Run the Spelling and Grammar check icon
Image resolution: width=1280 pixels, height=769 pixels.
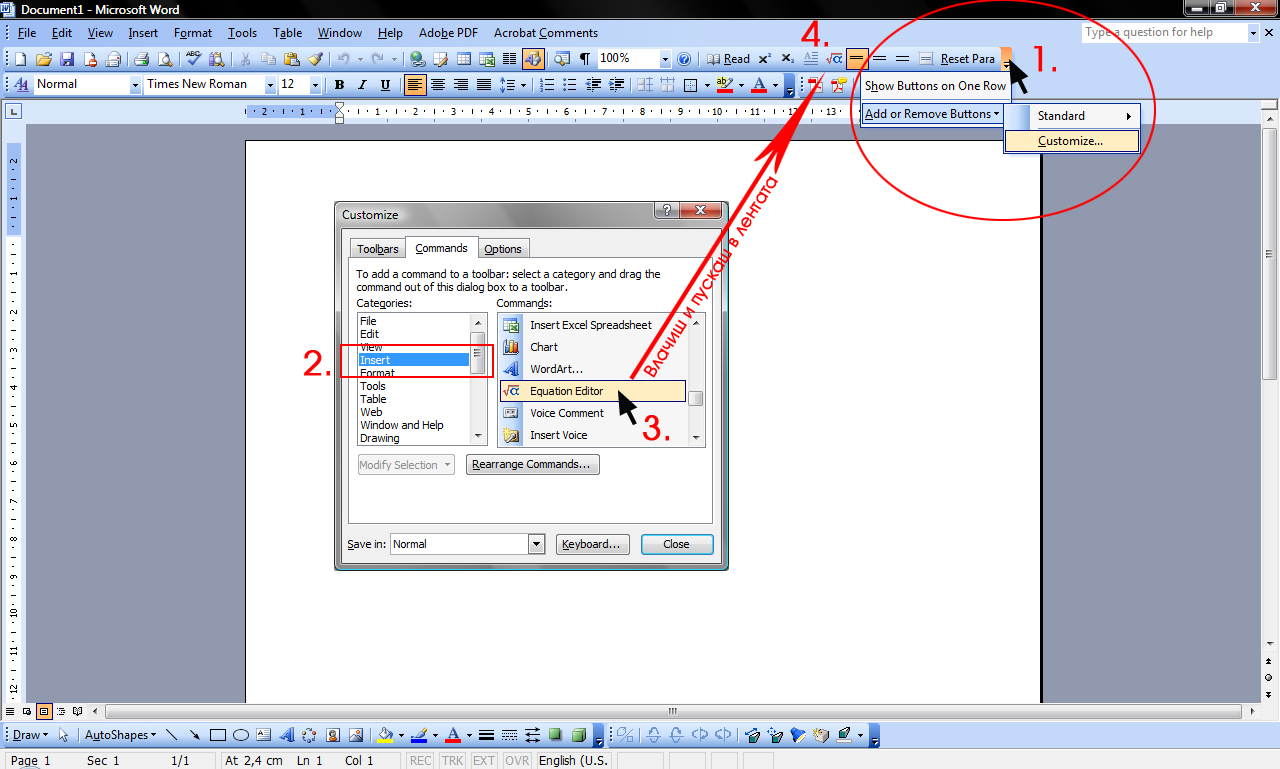point(194,59)
